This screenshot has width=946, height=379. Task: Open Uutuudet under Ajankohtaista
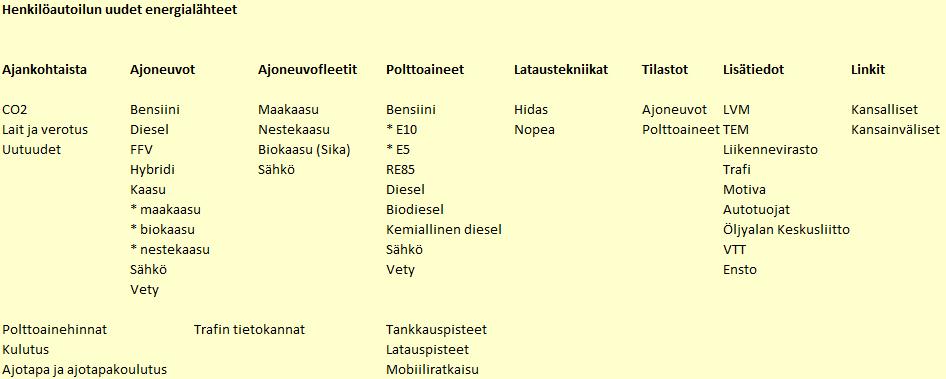(32, 150)
